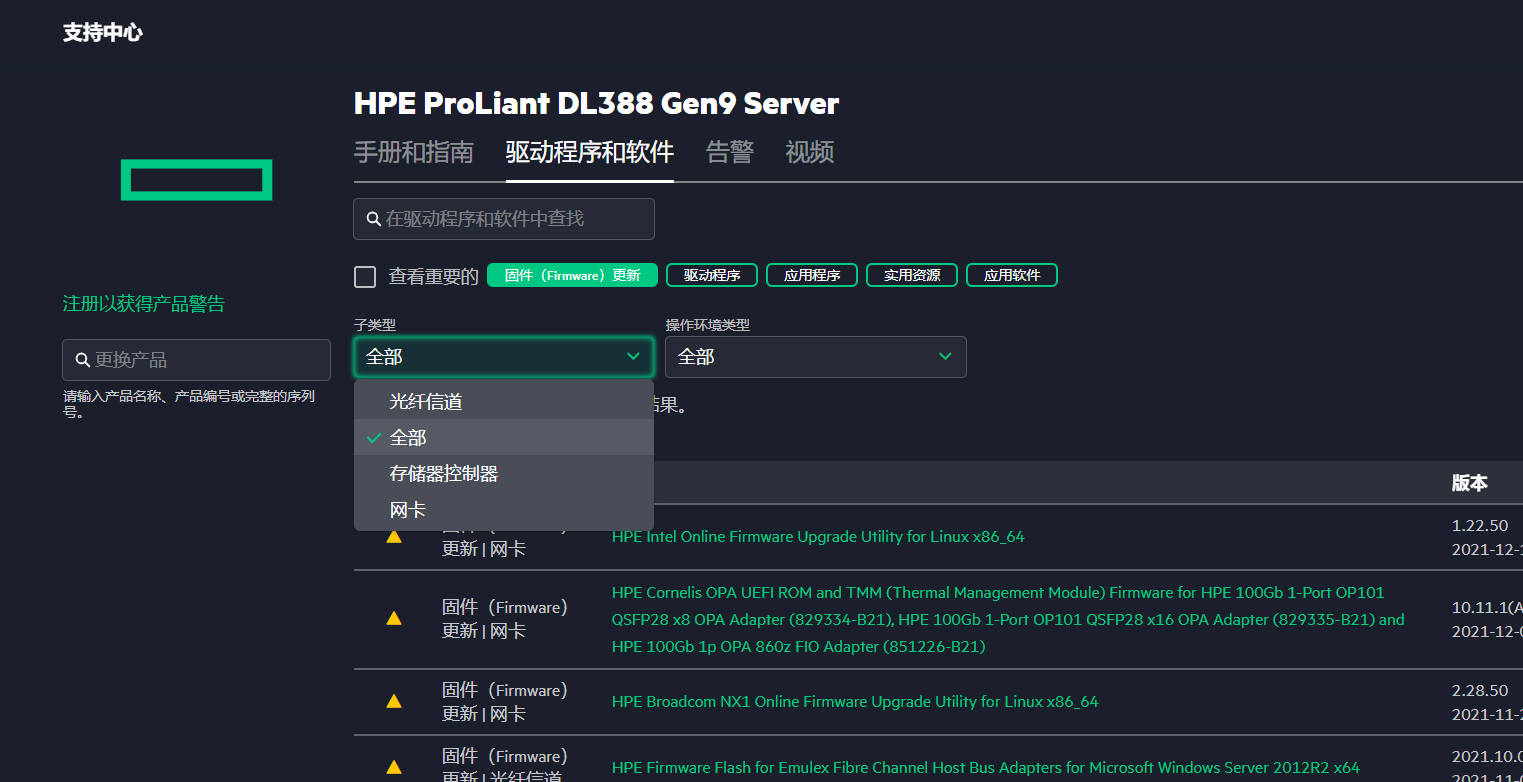The height and width of the screenshot is (782, 1523).
Task: Switch to the 驱动程序和软件 tab
Action: click(590, 152)
